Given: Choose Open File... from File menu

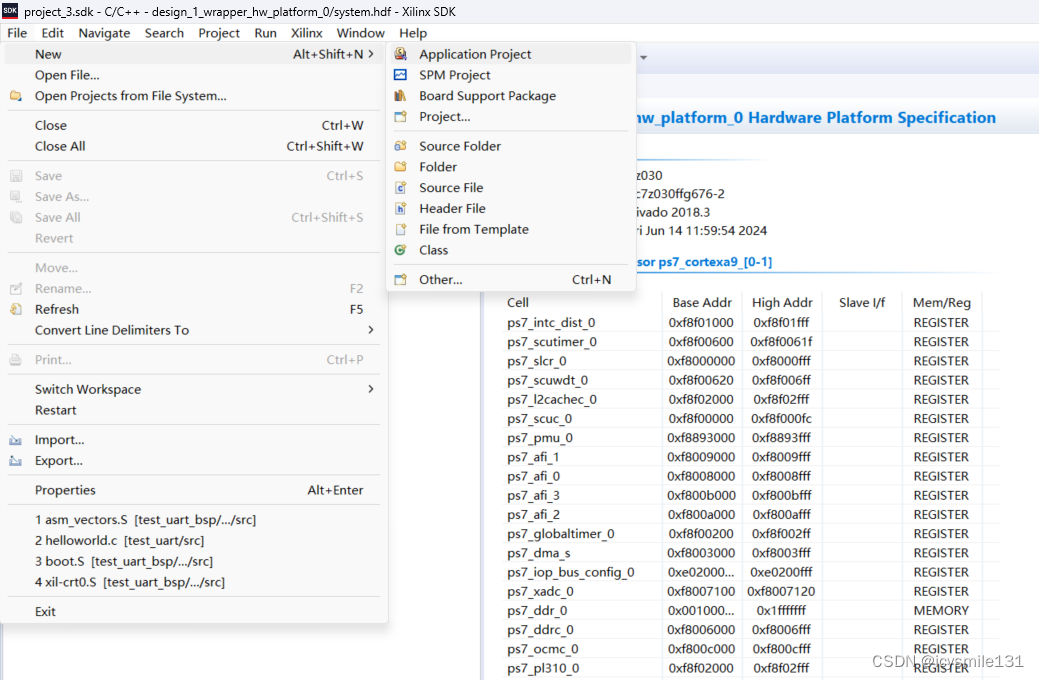Looking at the screenshot, I should (192, 75).
